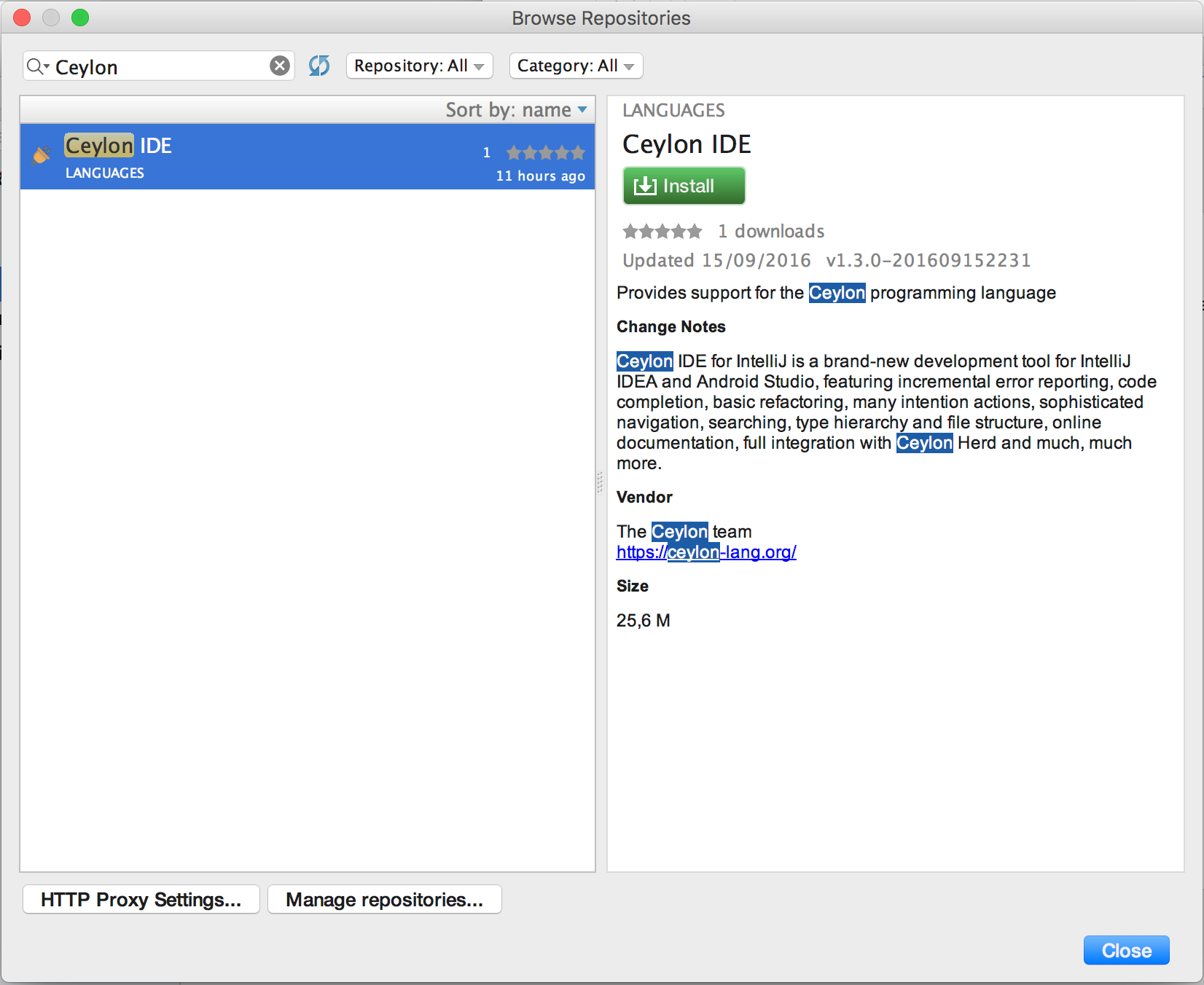This screenshot has width=1204, height=985.
Task: Click the star rating above downloads count
Action: pos(662,232)
